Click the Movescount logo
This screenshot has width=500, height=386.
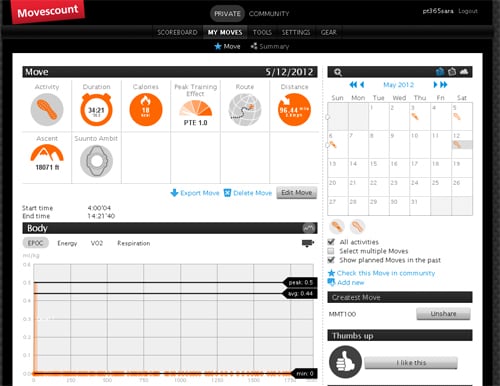point(48,12)
